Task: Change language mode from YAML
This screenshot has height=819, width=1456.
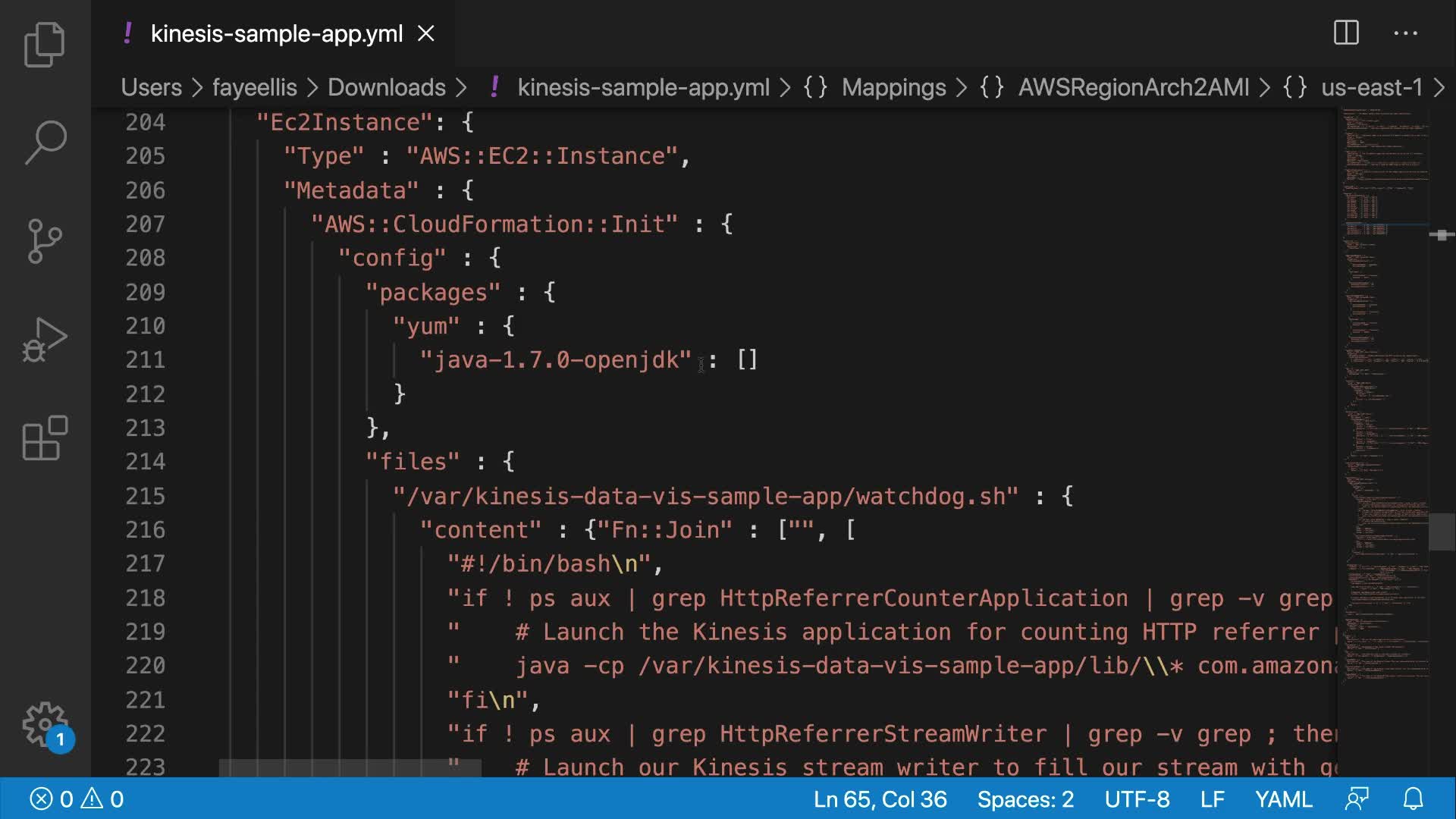Action: coord(1283,799)
